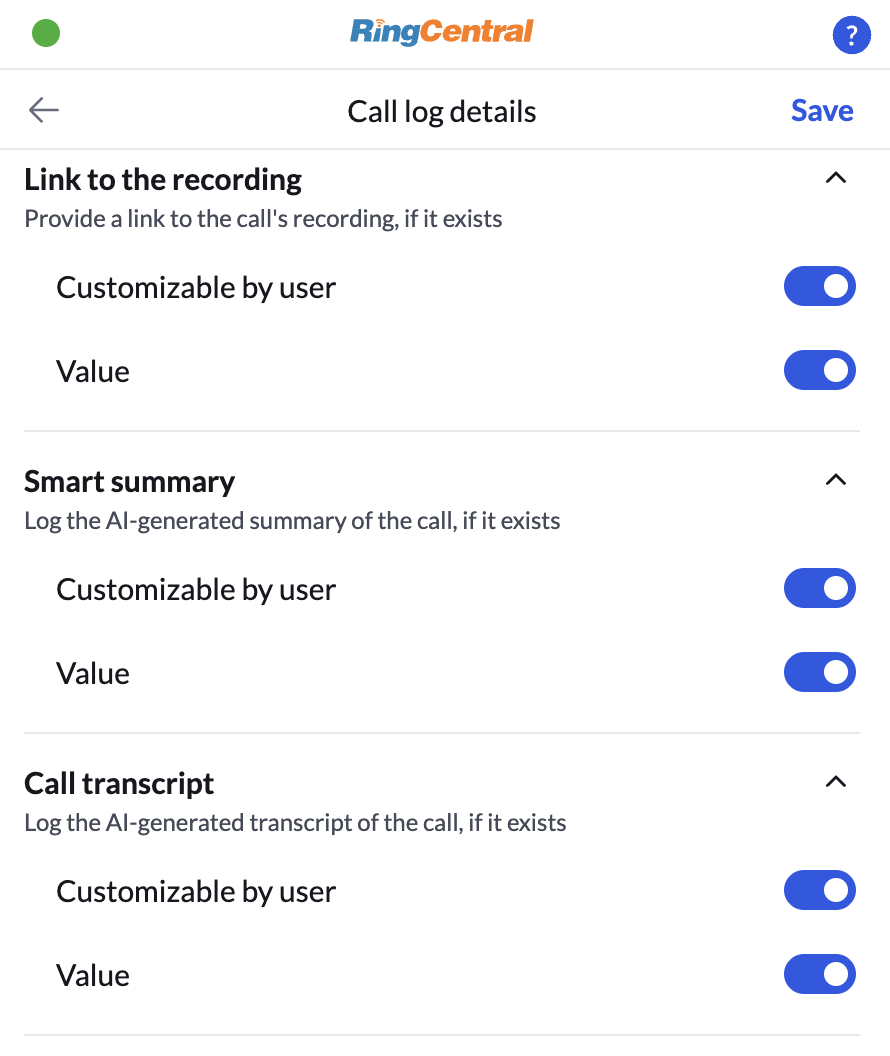890x1056 pixels.
Task: Toggle Customizable by user for Call transcript
Action: click(x=819, y=890)
